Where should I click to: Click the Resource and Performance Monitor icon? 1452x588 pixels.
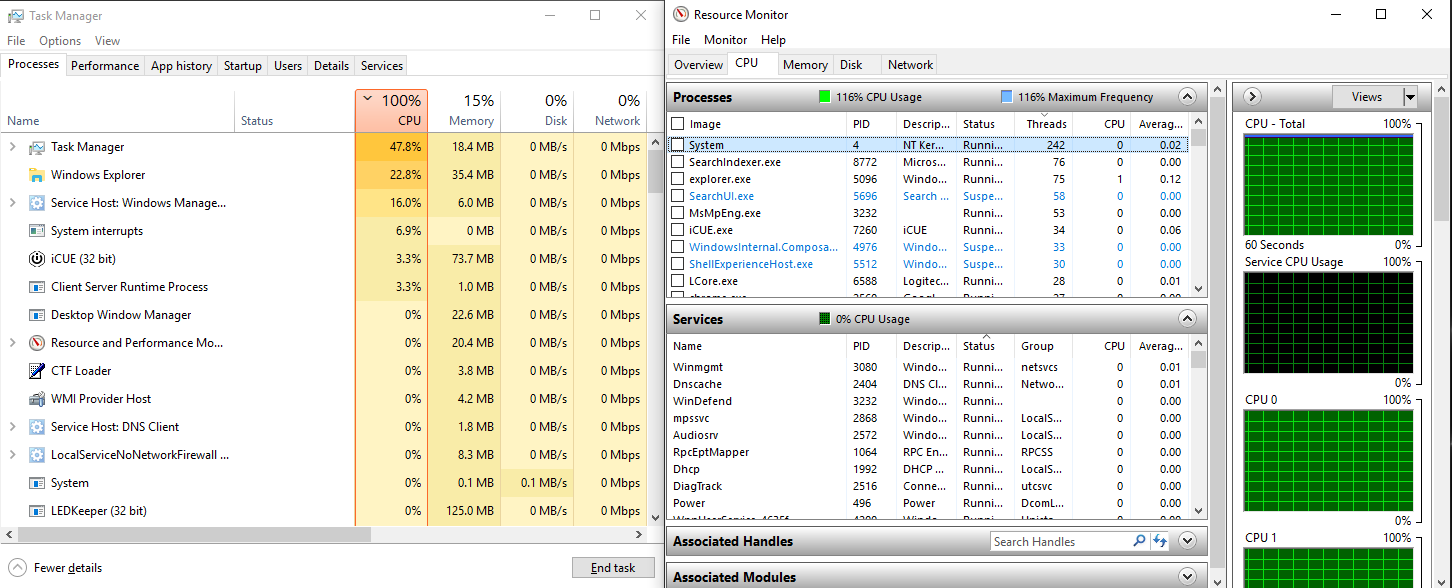[37, 343]
